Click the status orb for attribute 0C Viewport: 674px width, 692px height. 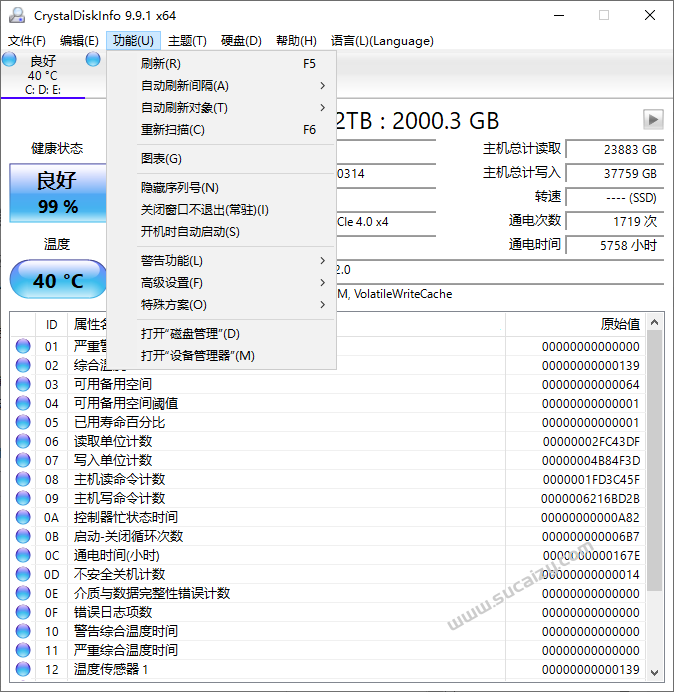pos(23,555)
